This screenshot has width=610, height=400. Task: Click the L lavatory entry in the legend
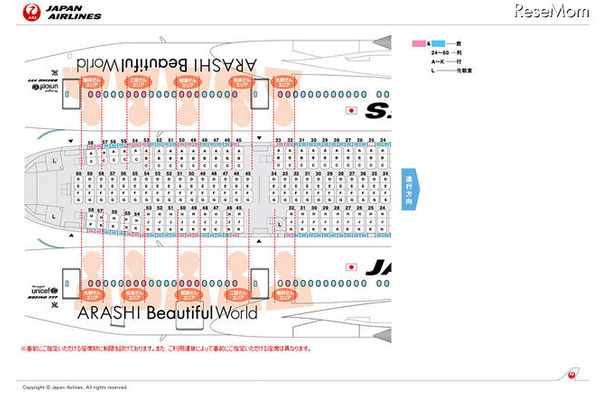(x=451, y=70)
